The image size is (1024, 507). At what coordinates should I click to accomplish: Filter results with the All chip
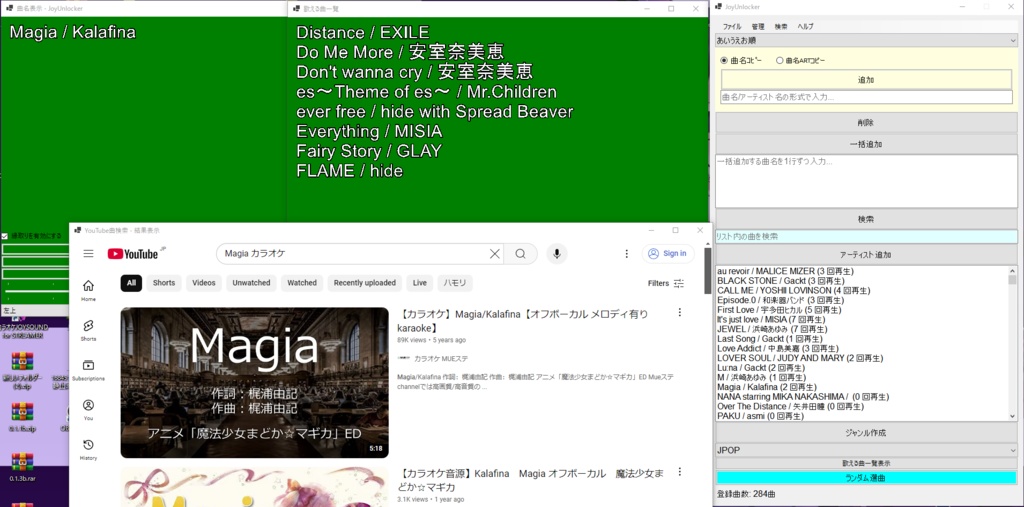coord(131,283)
